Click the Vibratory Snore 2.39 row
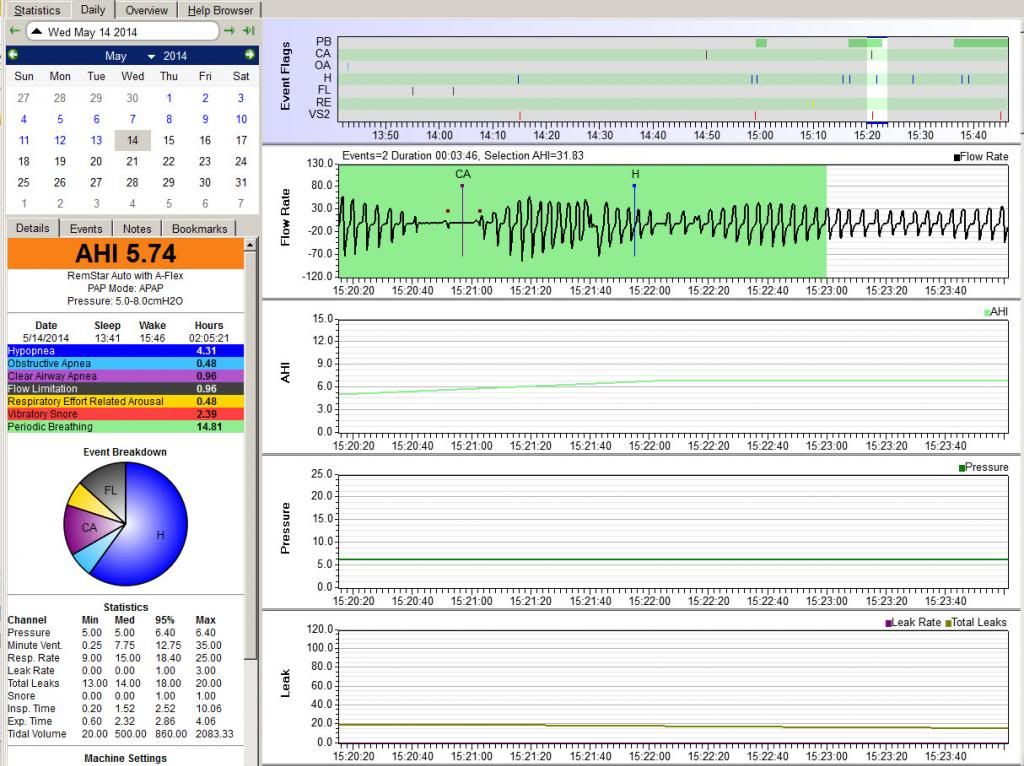 point(125,414)
